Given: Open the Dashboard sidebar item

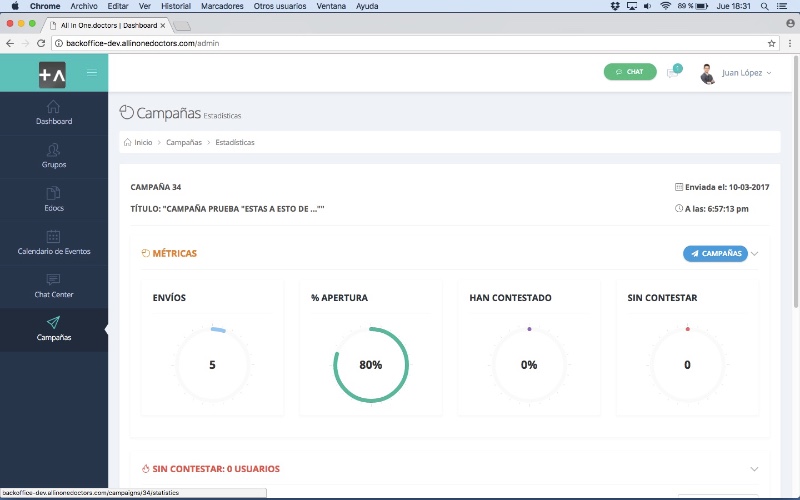Looking at the screenshot, I should click(54, 113).
